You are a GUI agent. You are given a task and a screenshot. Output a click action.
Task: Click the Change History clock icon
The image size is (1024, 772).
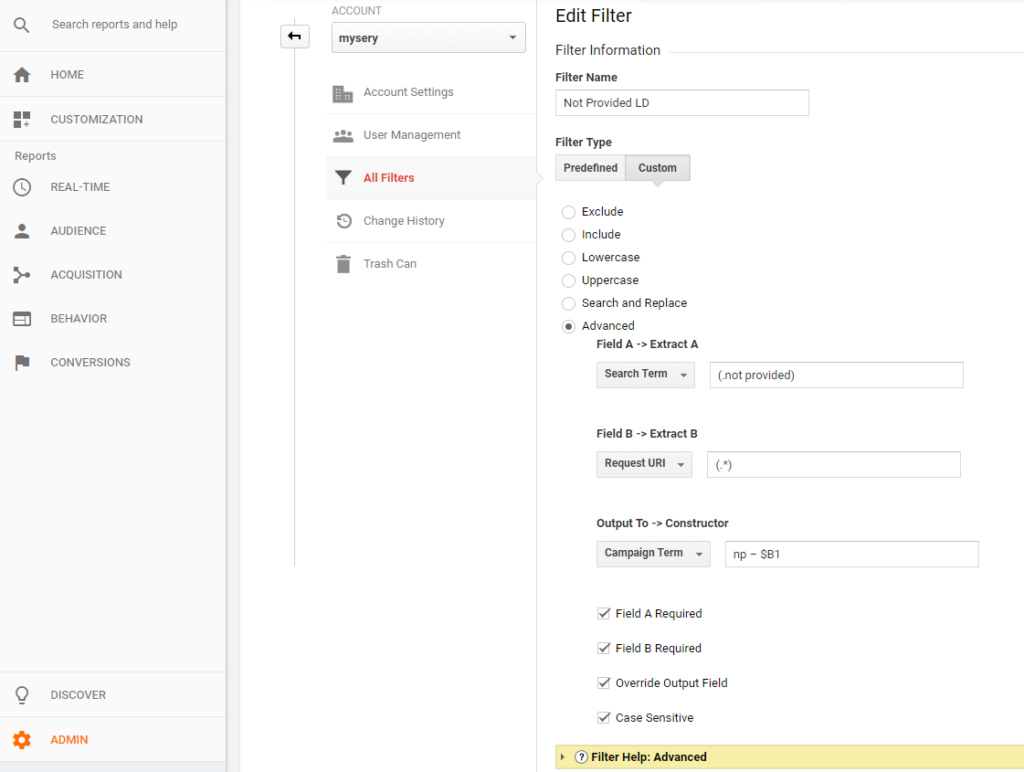343,221
